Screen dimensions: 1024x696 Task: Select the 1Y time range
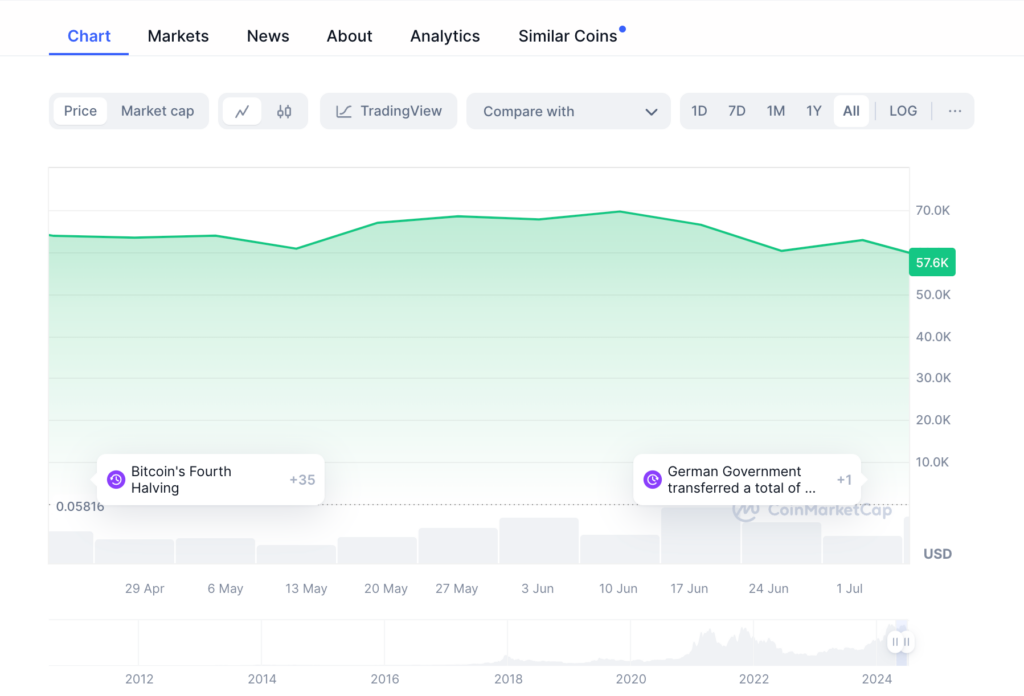click(814, 111)
